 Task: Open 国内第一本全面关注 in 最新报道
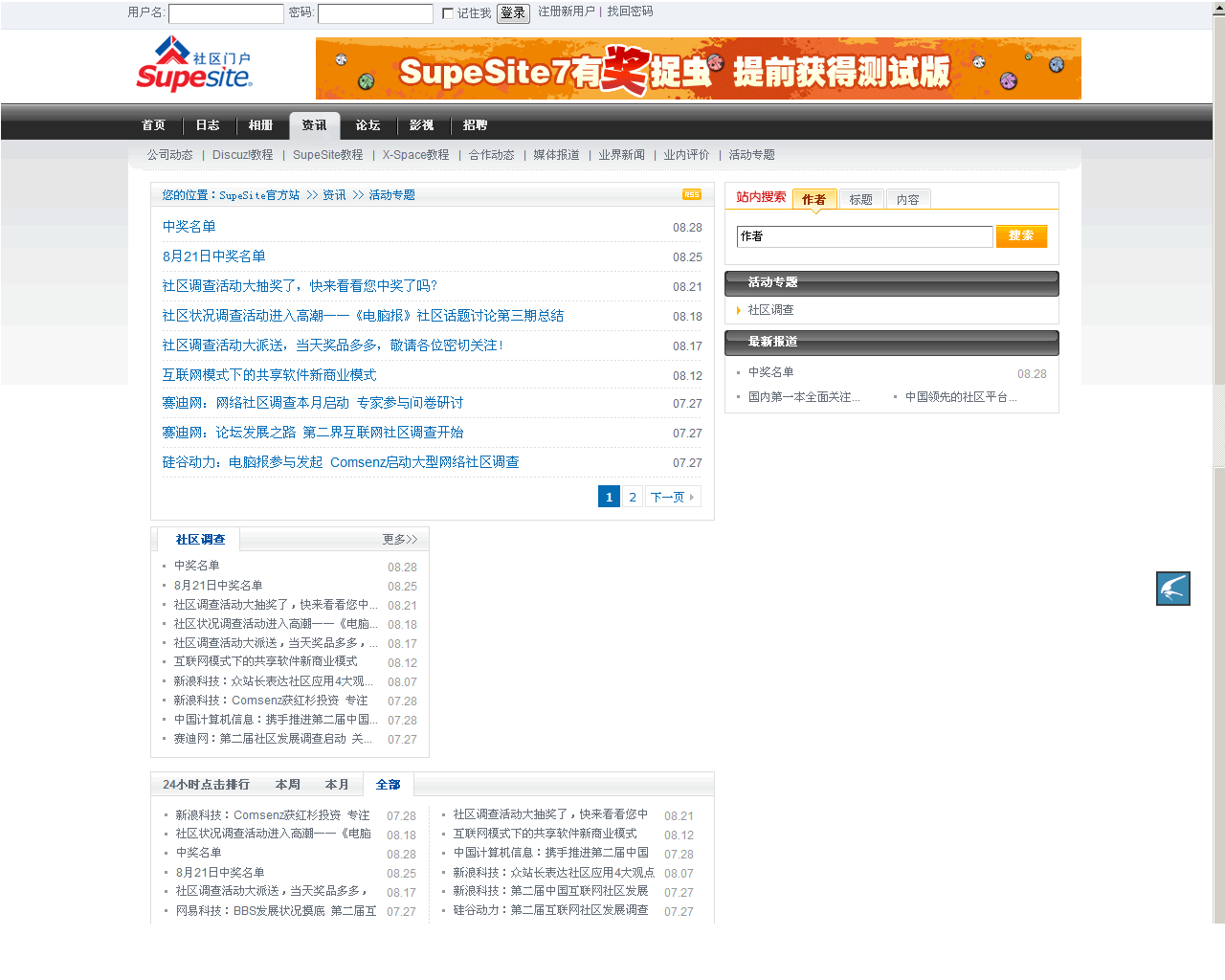804,397
